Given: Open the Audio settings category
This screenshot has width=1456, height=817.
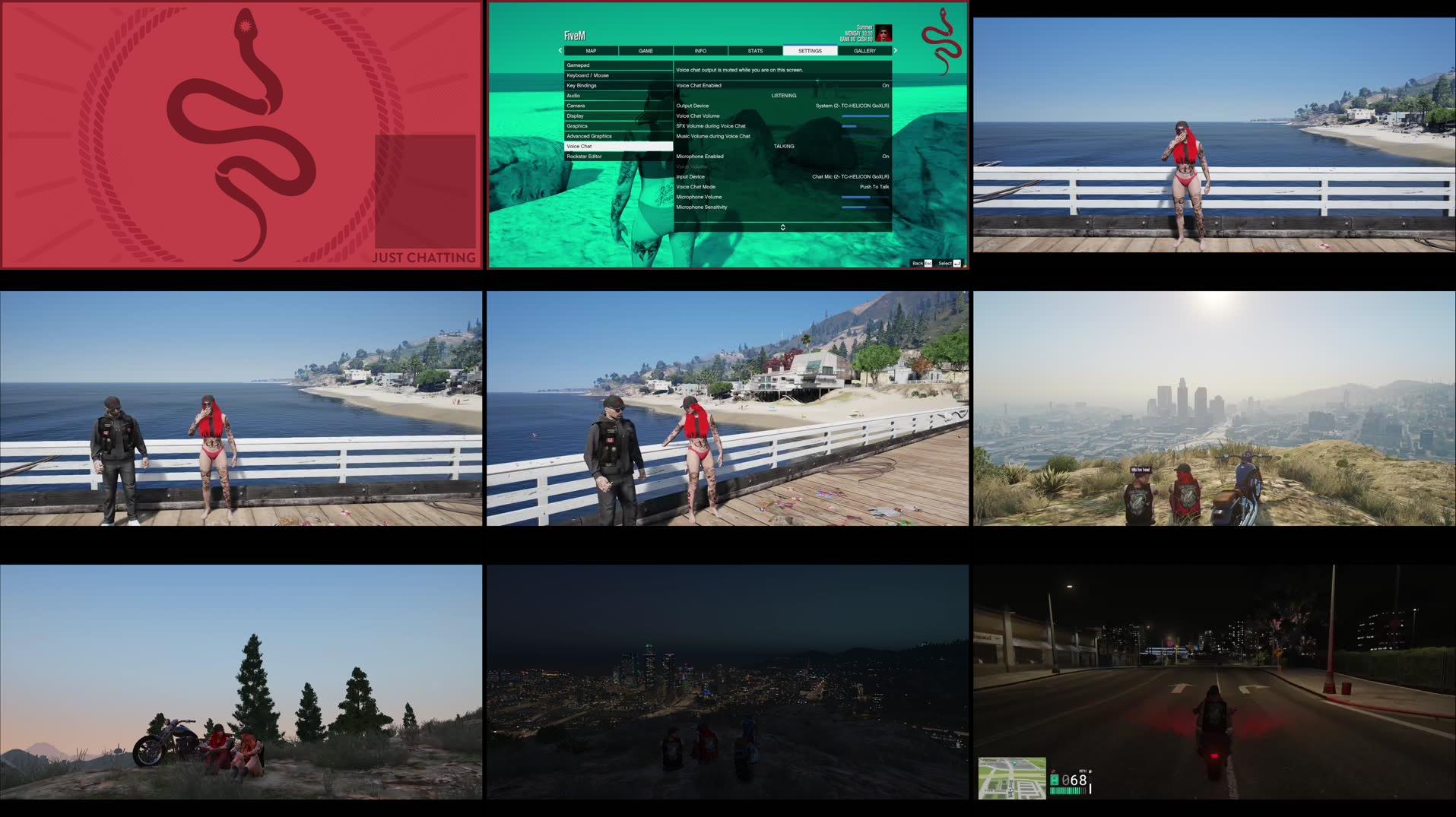Looking at the screenshot, I should [618, 96].
